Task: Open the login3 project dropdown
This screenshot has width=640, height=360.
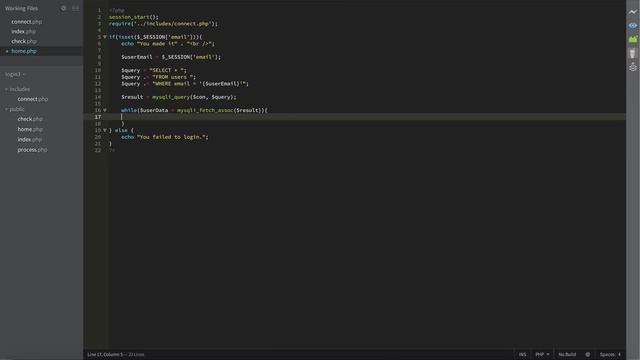Action: coord(15,74)
